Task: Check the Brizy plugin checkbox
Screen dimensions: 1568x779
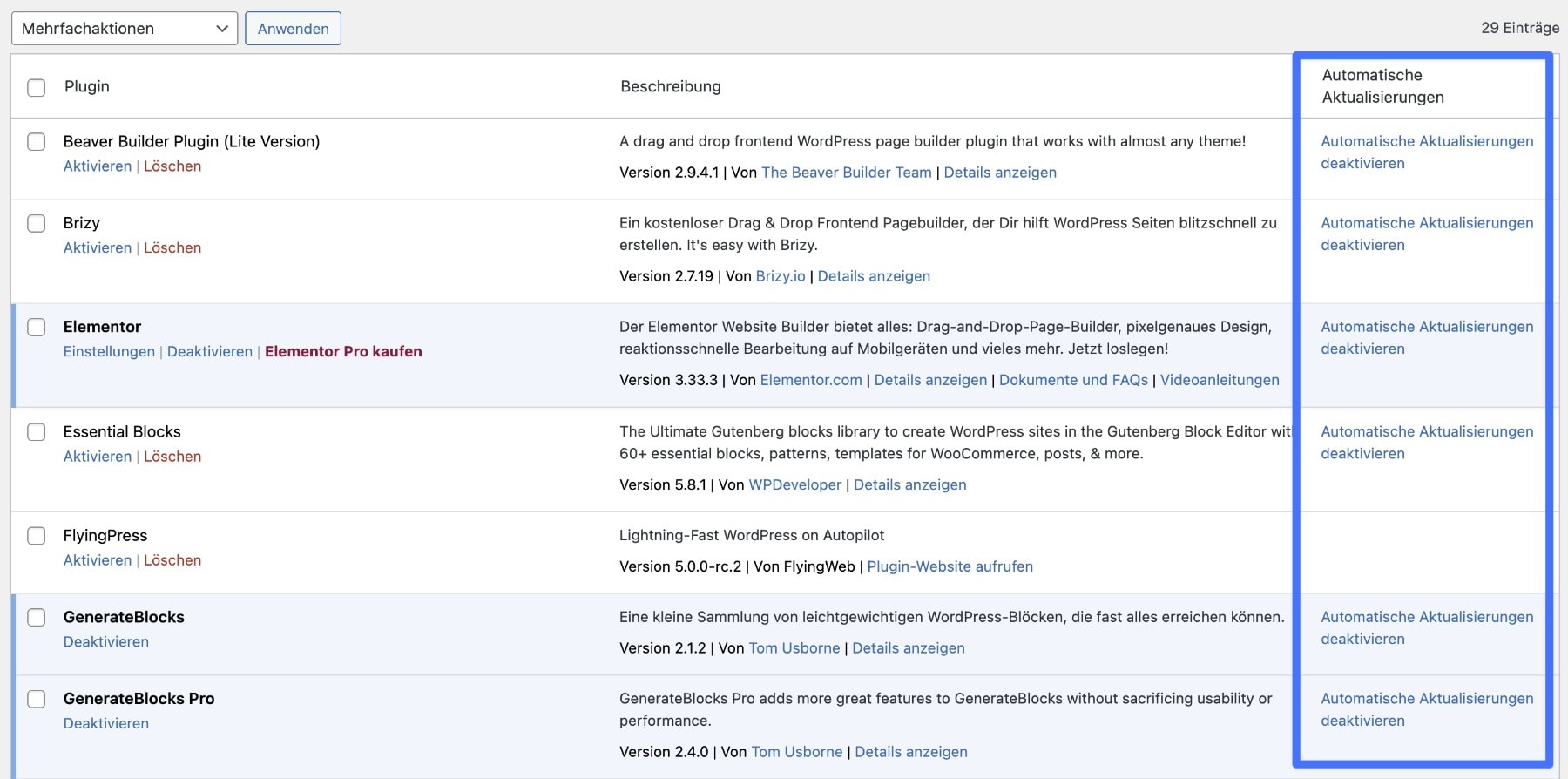Action: (37, 224)
